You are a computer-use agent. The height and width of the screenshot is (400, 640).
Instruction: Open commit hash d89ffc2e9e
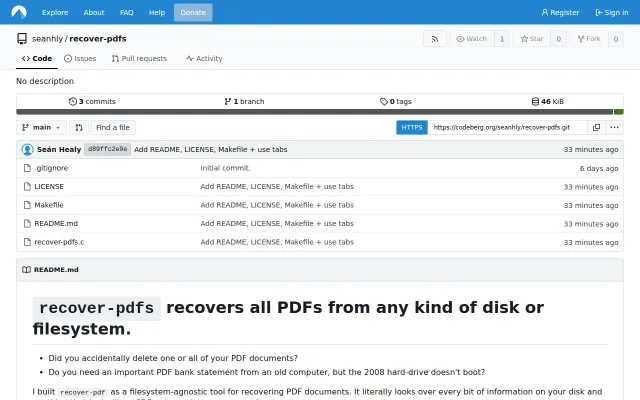coord(108,149)
